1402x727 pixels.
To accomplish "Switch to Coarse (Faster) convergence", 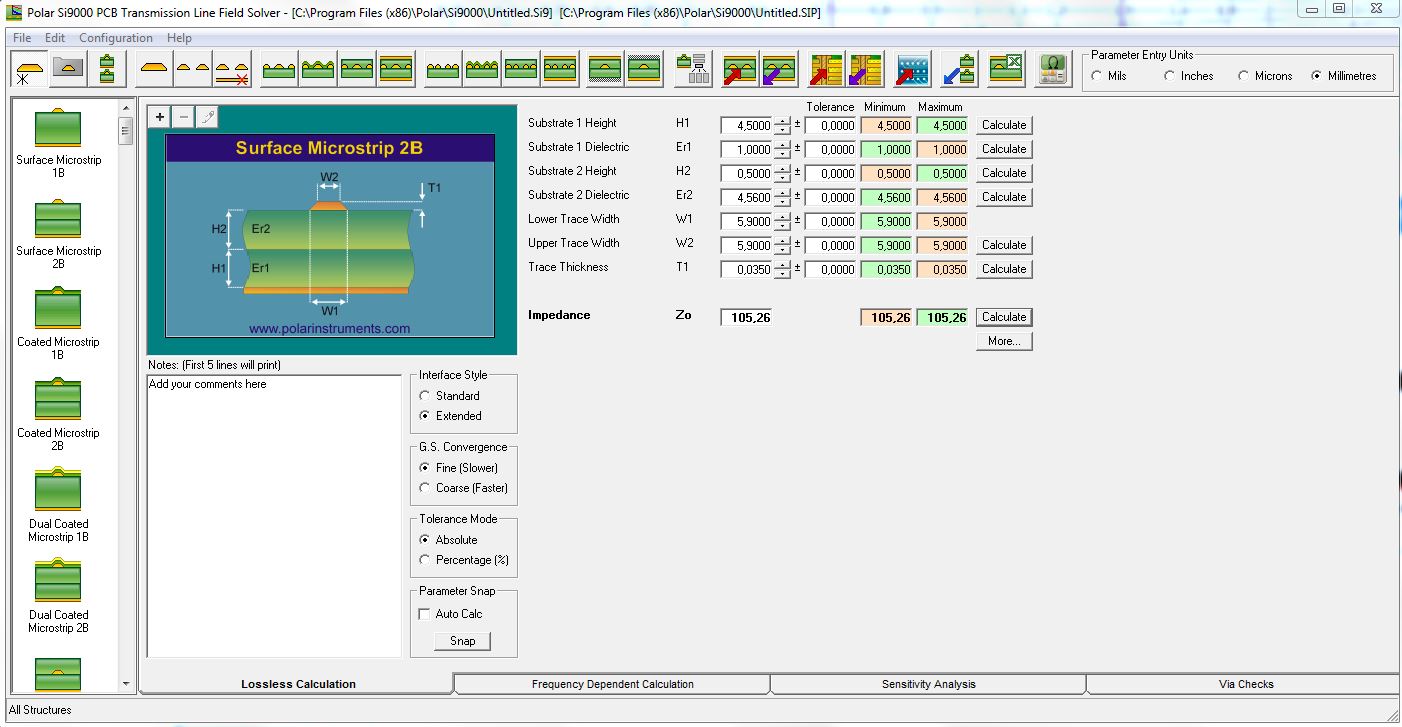I will click(x=425, y=488).
